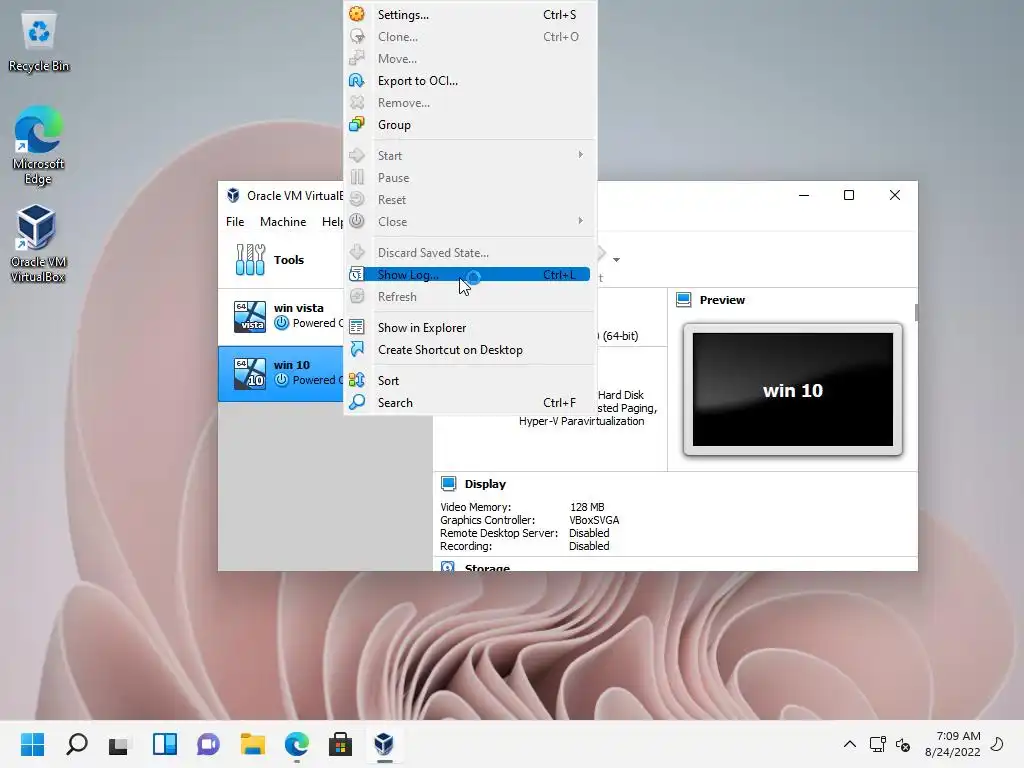1024x768 pixels.
Task: Open Settings from the context menu
Action: (470, 14)
